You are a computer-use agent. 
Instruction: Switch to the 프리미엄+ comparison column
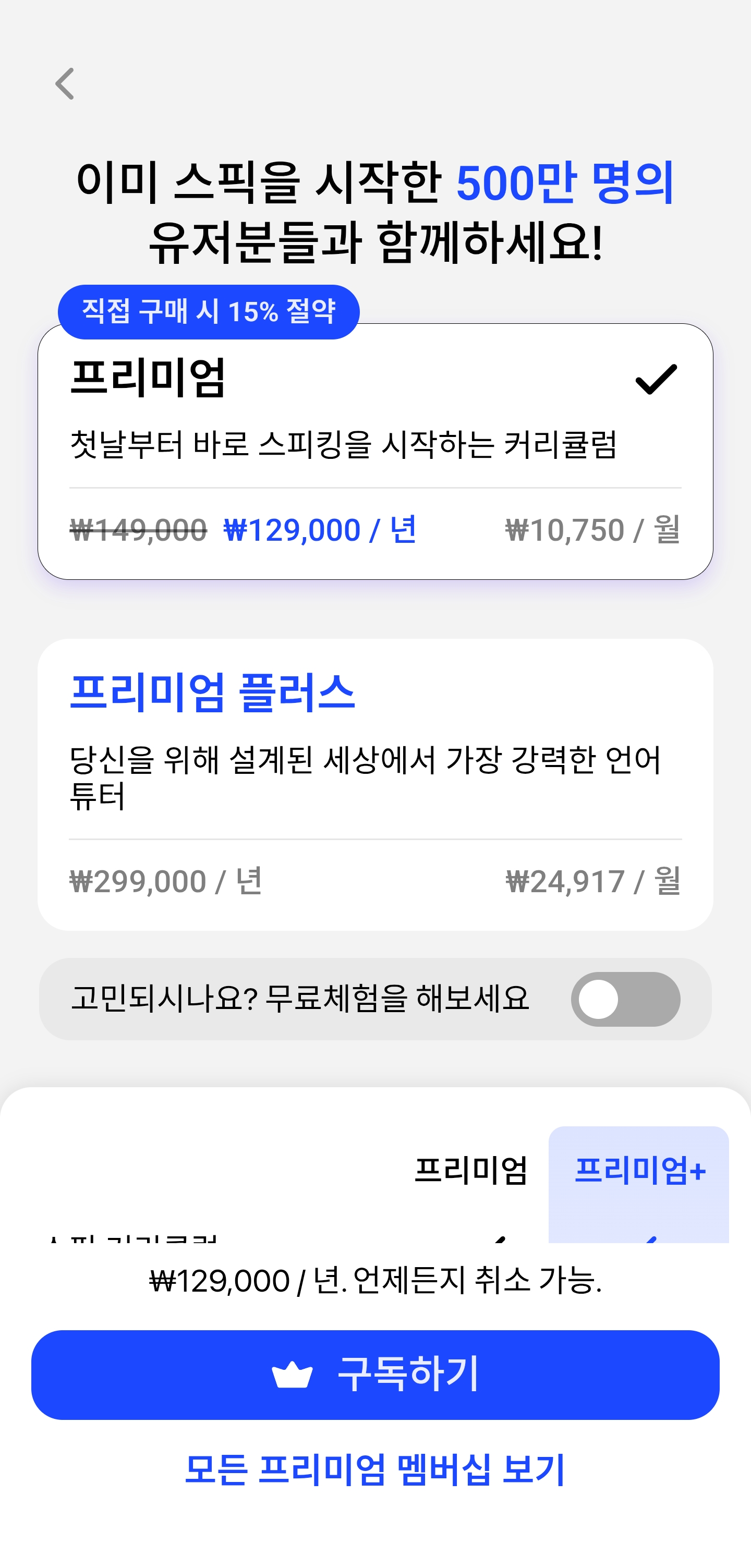(639, 1170)
